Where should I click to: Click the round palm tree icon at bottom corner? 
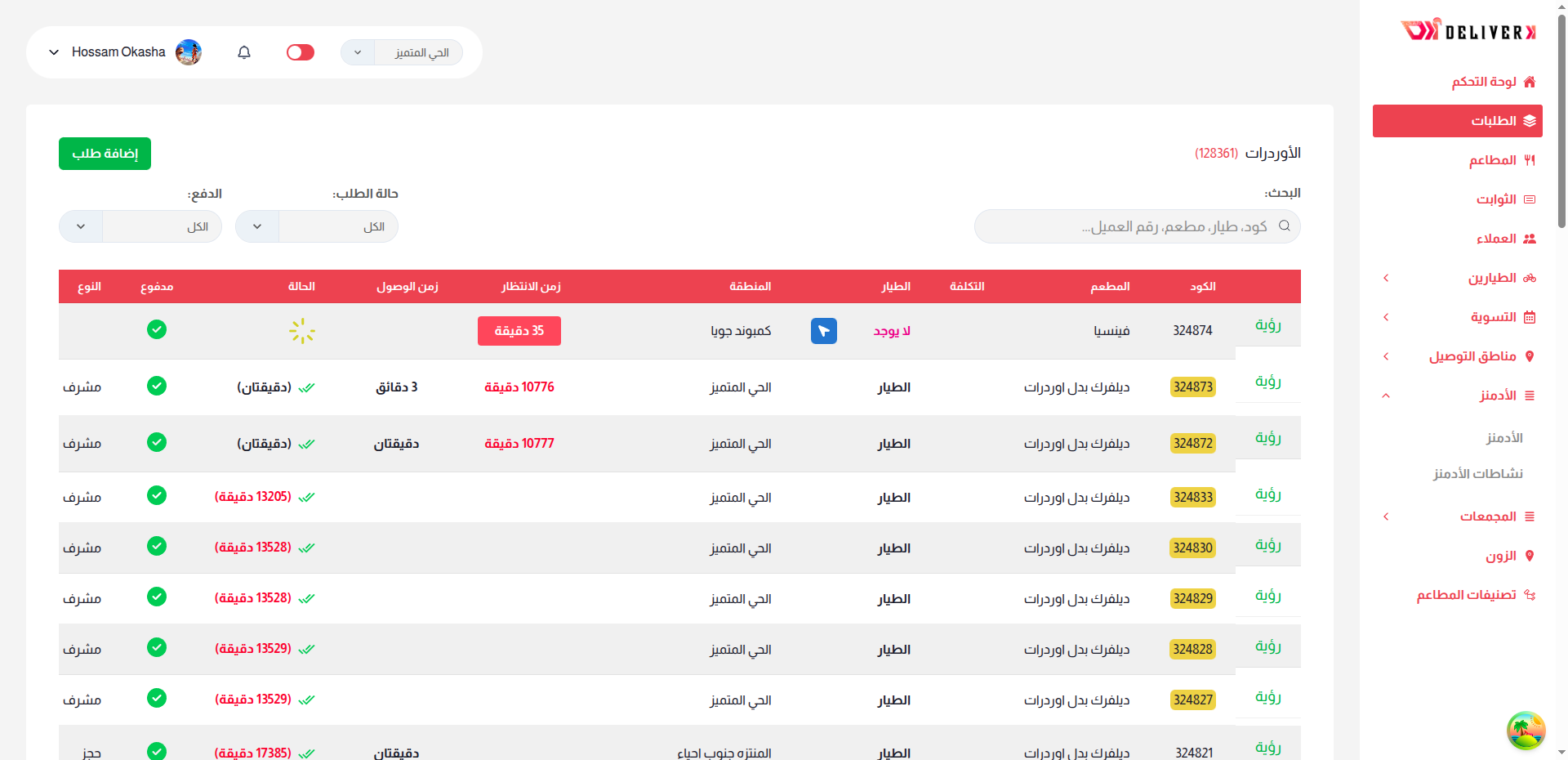tap(1526, 730)
